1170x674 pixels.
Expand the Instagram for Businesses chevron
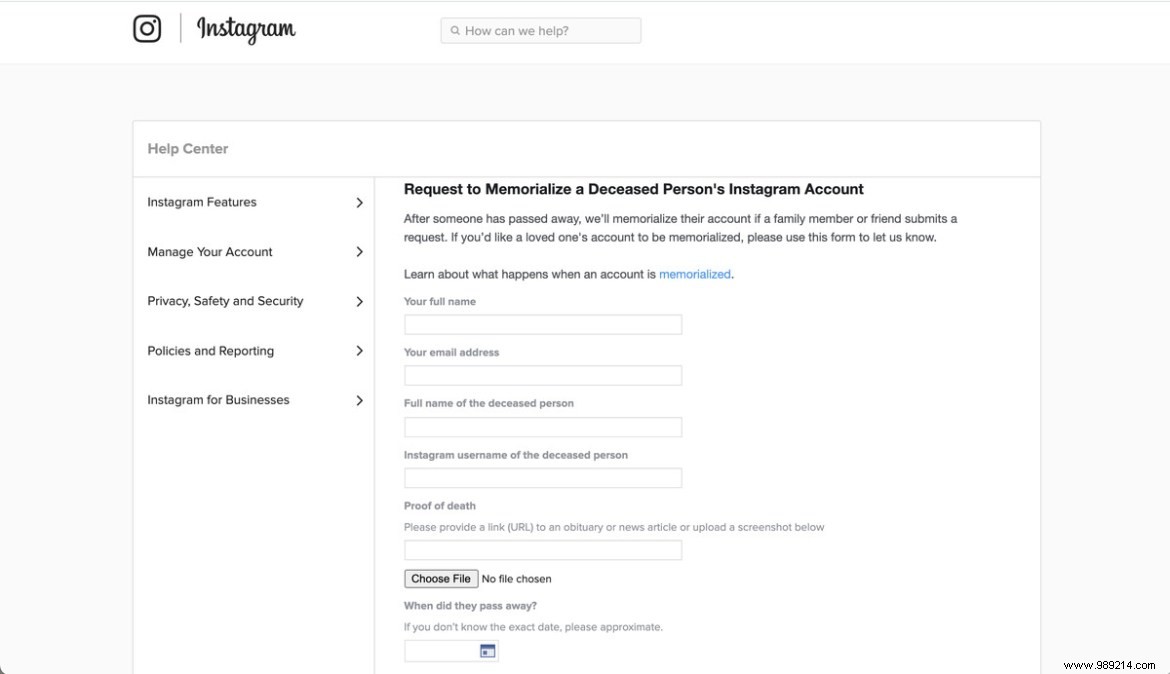[x=359, y=400]
